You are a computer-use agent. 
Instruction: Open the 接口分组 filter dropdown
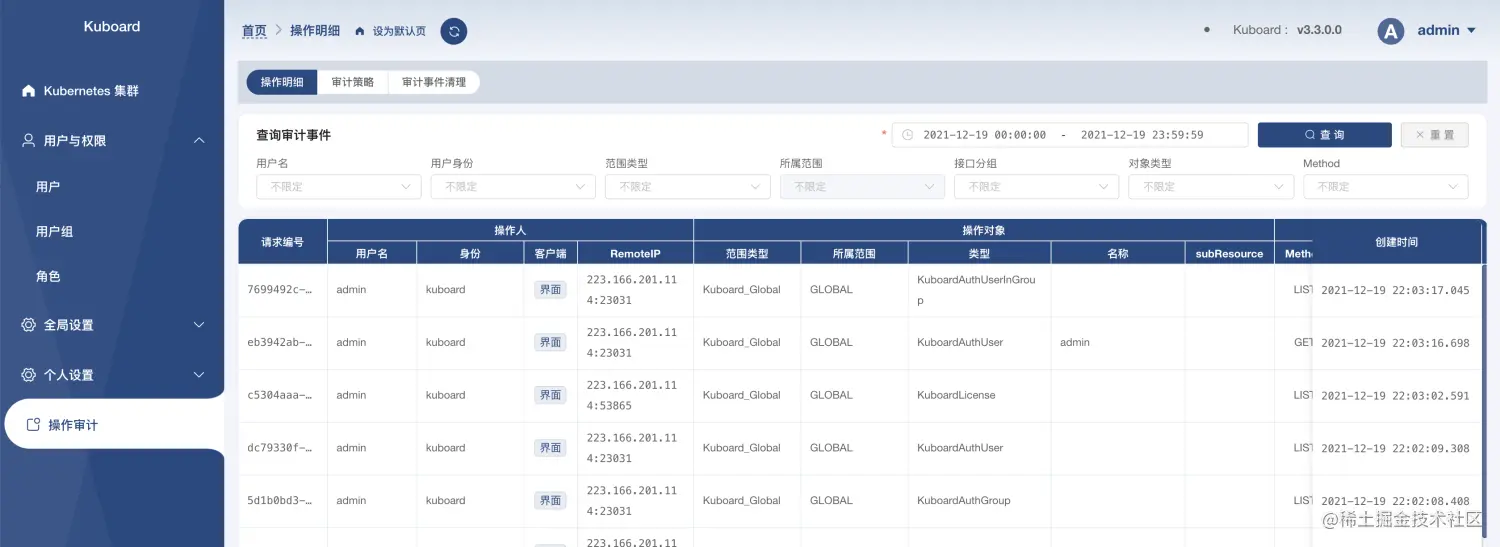click(x=1036, y=186)
